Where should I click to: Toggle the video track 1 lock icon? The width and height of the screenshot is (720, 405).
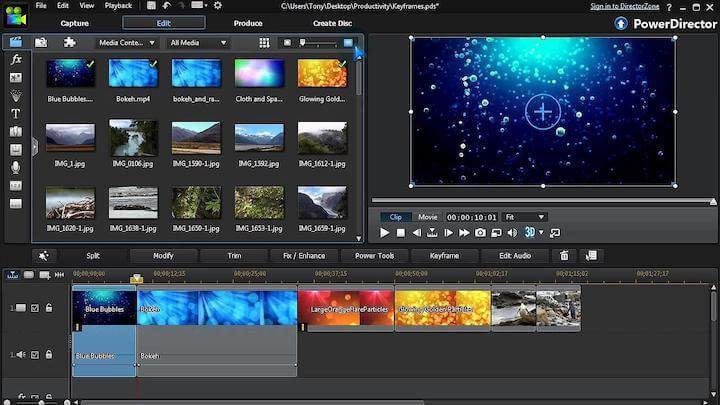(x=49, y=308)
